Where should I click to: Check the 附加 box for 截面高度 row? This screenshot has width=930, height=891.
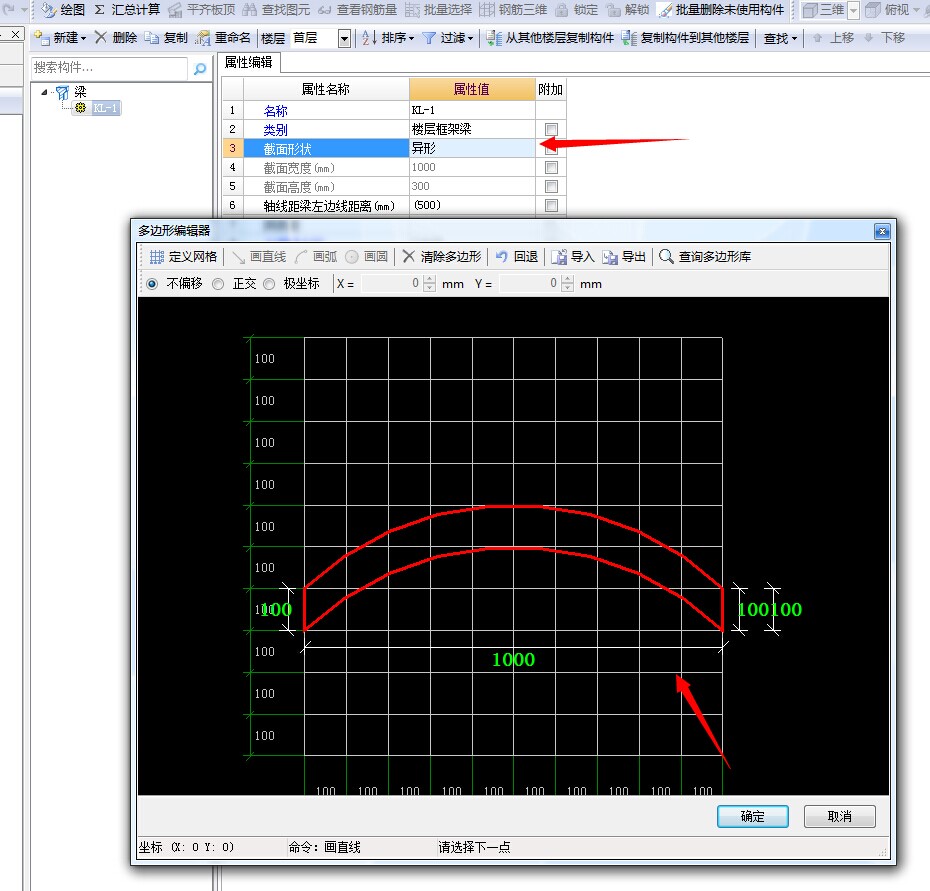551,186
